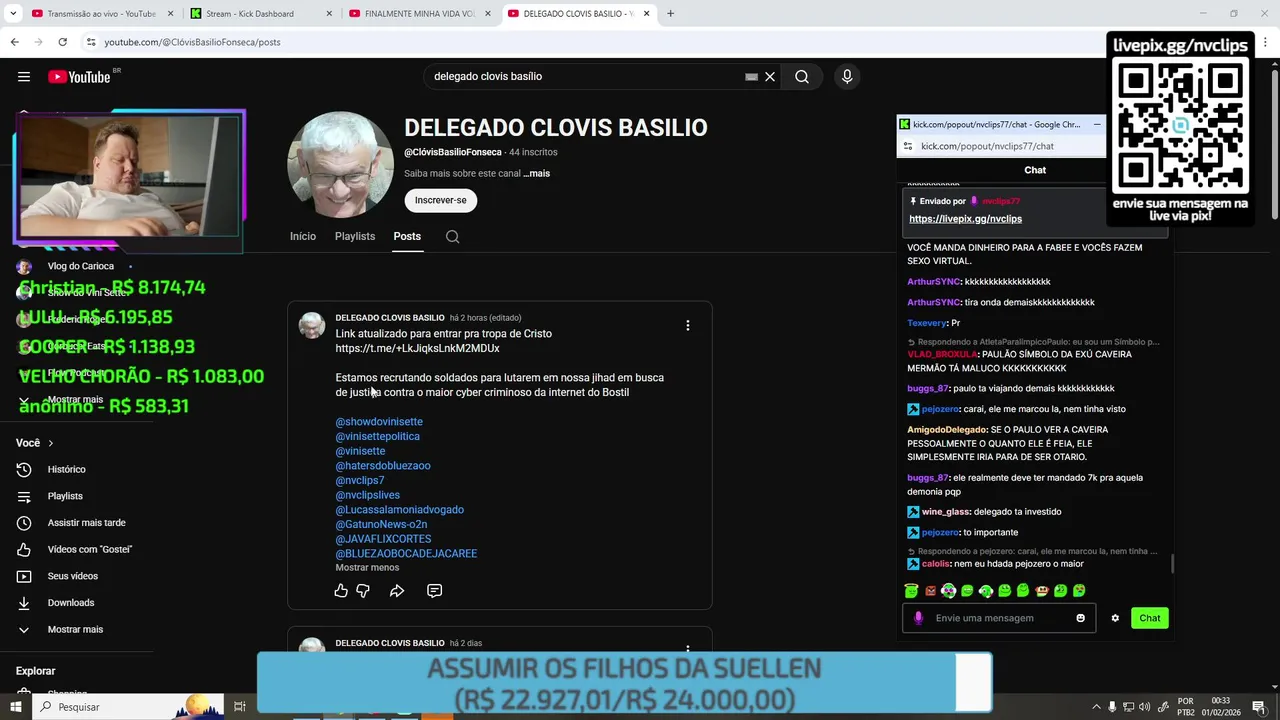Open Kick chat settings gear
1280x720 pixels.
pyautogui.click(x=1115, y=618)
